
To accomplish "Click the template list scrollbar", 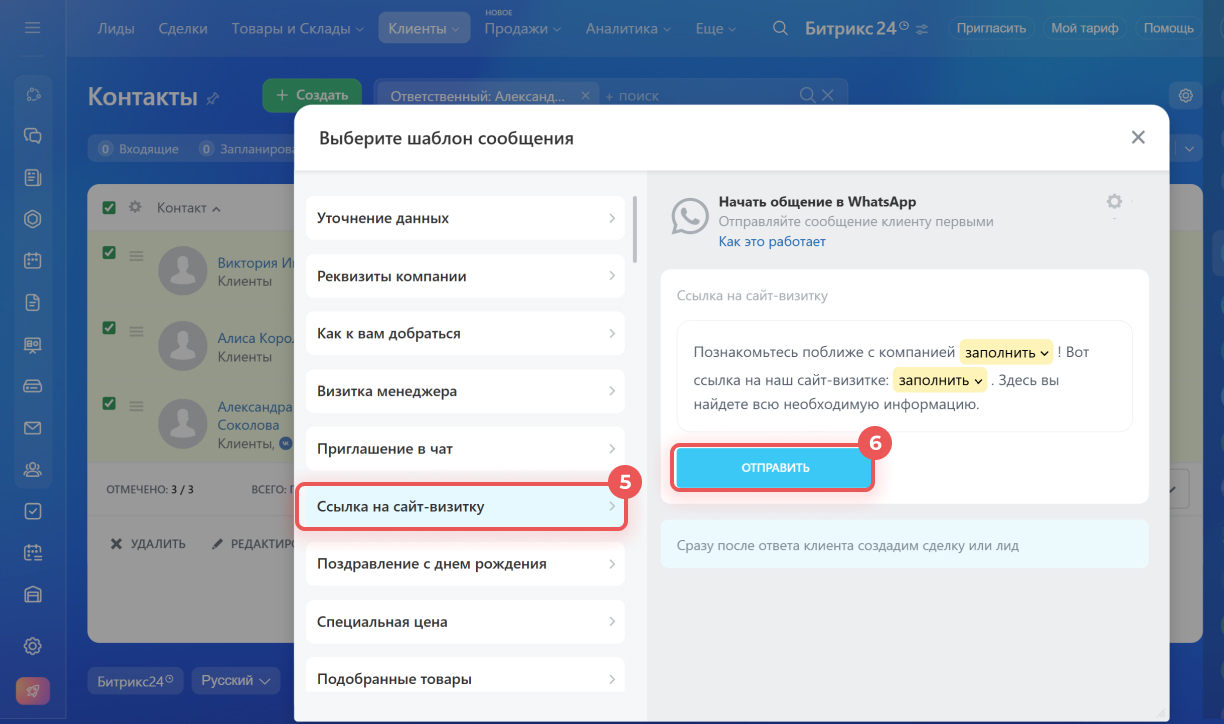I will click(x=635, y=230).
